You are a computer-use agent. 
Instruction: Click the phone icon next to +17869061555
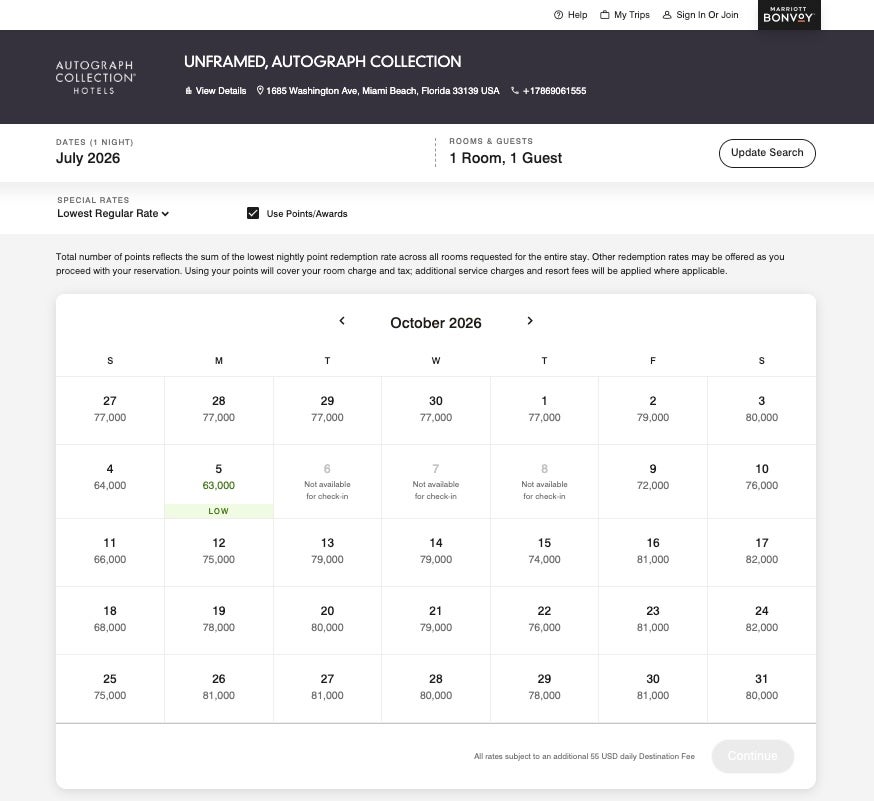(513, 90)
